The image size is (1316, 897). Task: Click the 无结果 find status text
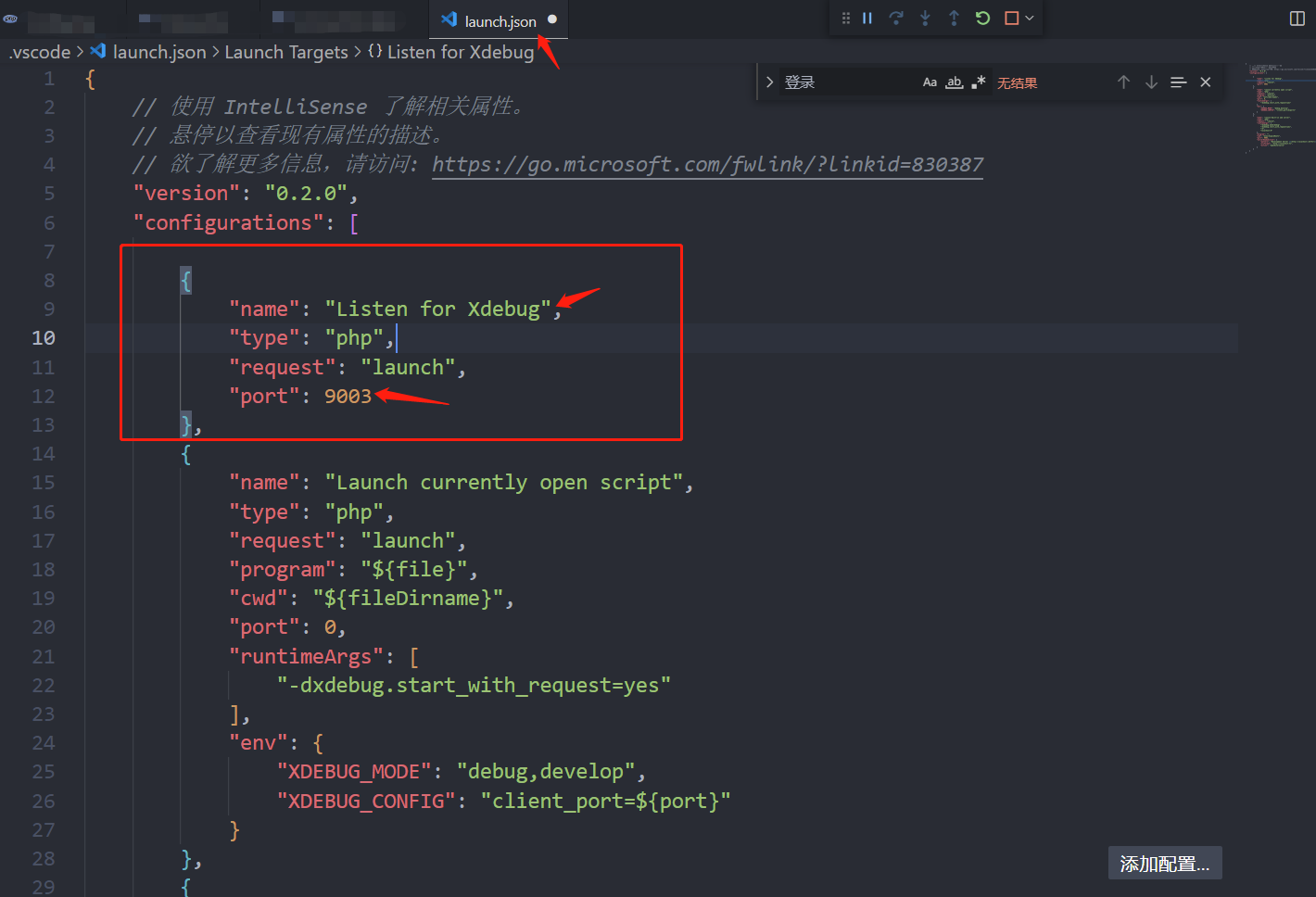coord(1017,83)
